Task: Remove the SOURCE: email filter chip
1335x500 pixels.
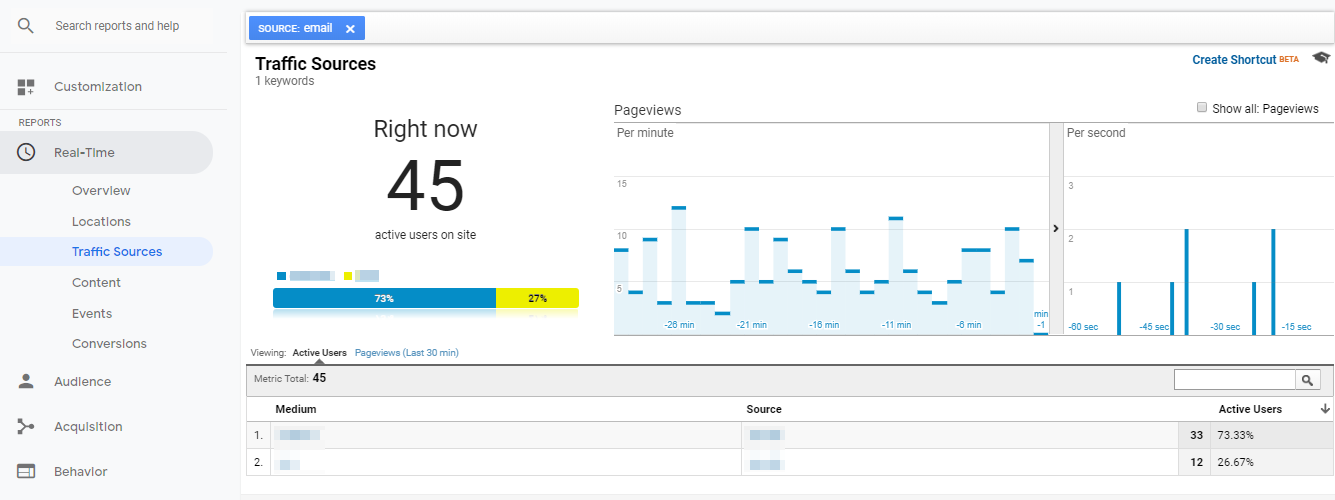Action: point(350,29)
